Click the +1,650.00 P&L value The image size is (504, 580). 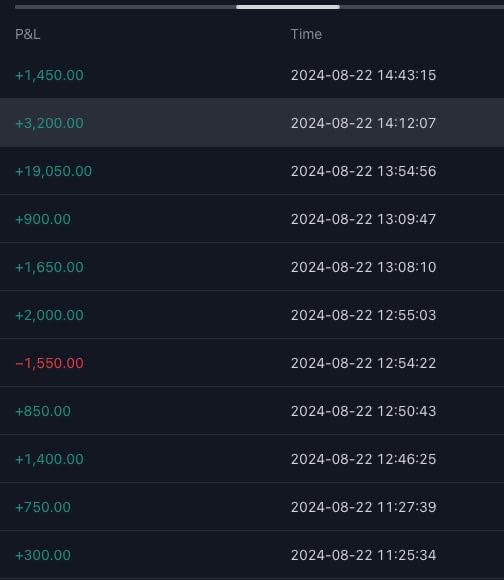click(x=49, y=267)
